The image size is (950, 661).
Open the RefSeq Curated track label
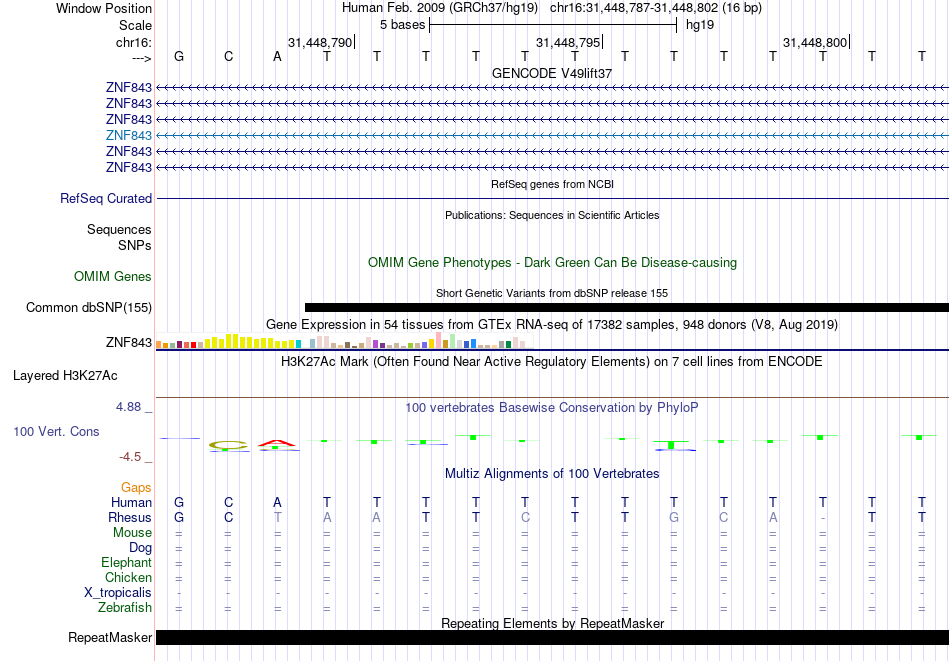[106, 198]
